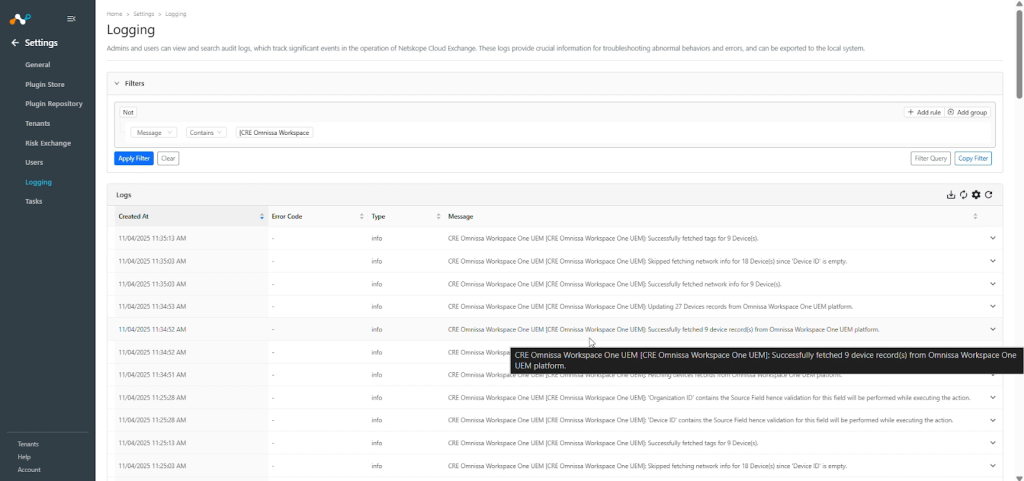The image size is (1024, 481).
Task: Toggle auto-refresh with the sync arrows icon
Action: pos(963,194)
